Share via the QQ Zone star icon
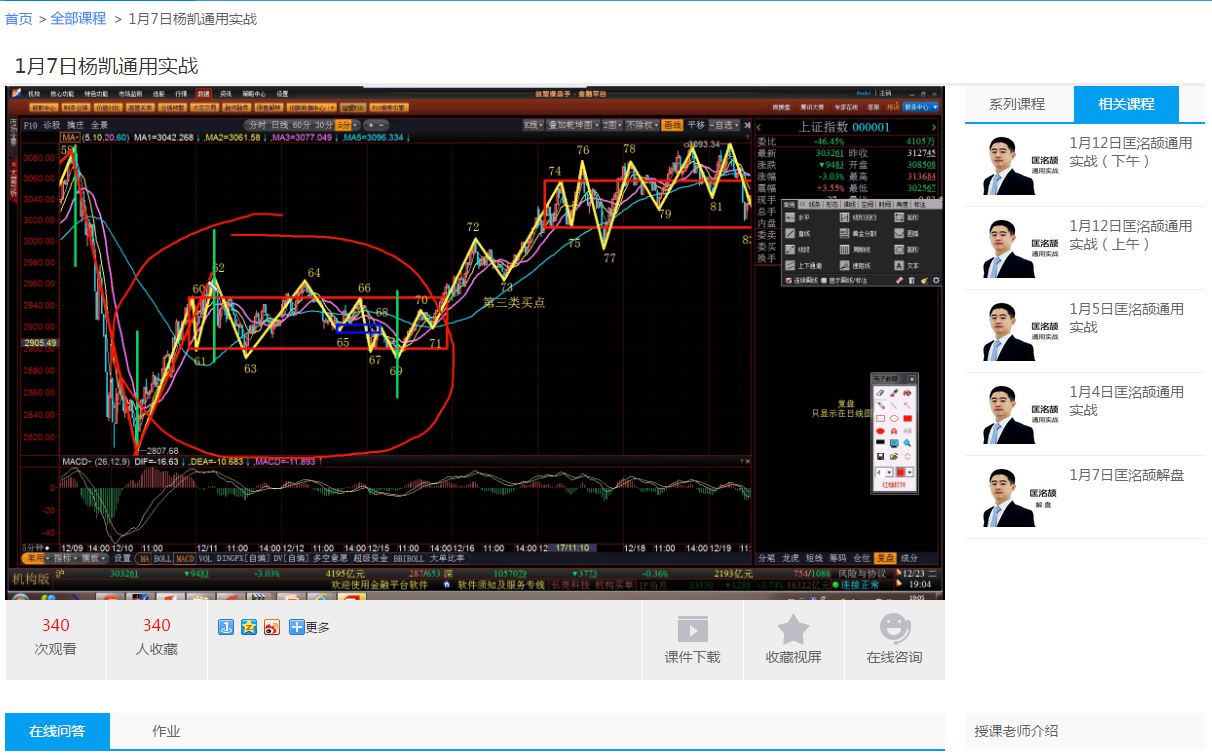1212x755 pixels. coord(249,627)
